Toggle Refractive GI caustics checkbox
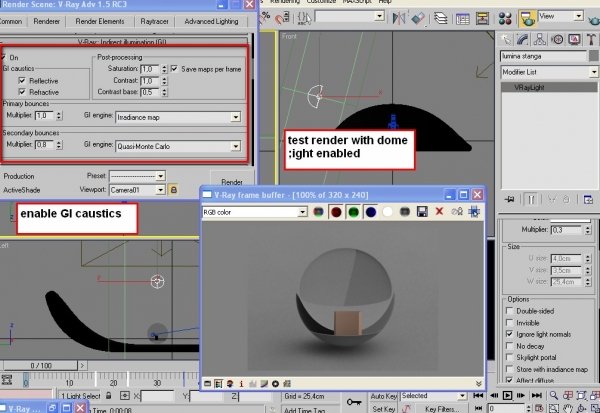The height and width of the screenshot is (413, 600). (x=22, y=92)
